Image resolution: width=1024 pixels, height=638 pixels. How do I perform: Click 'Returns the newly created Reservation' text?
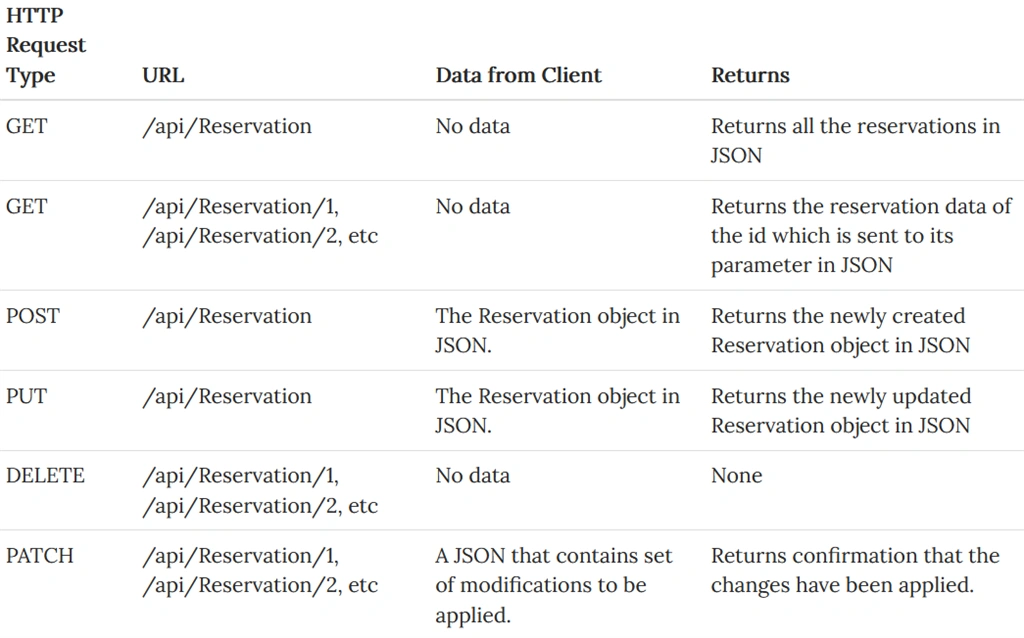840,330
